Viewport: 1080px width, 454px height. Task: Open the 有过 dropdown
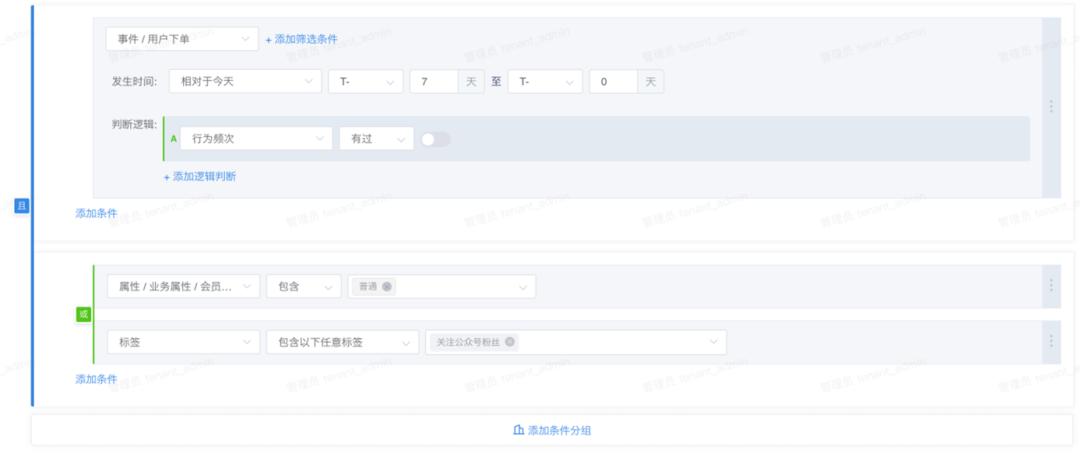376,138
